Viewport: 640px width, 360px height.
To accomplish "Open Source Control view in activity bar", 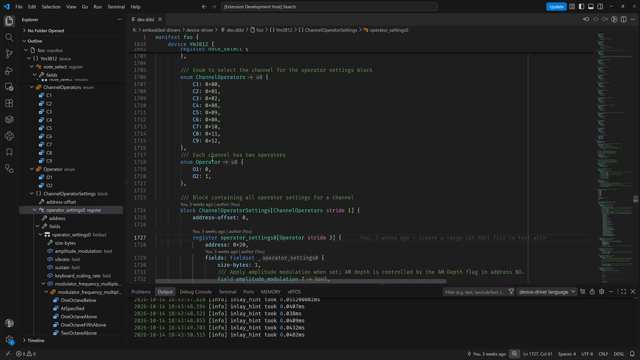I will [9, 54].
